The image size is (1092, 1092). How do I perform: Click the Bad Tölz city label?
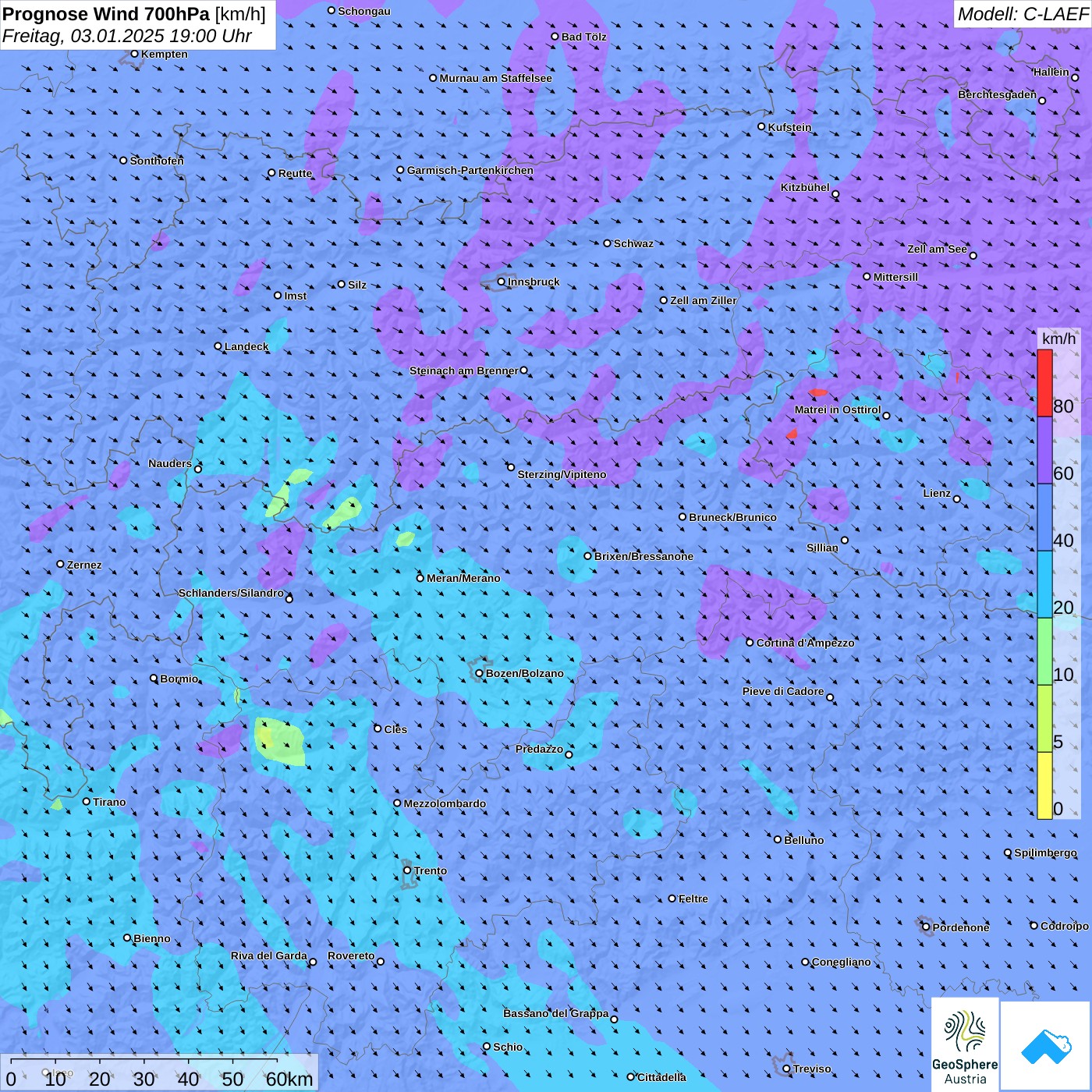(583, 37)
